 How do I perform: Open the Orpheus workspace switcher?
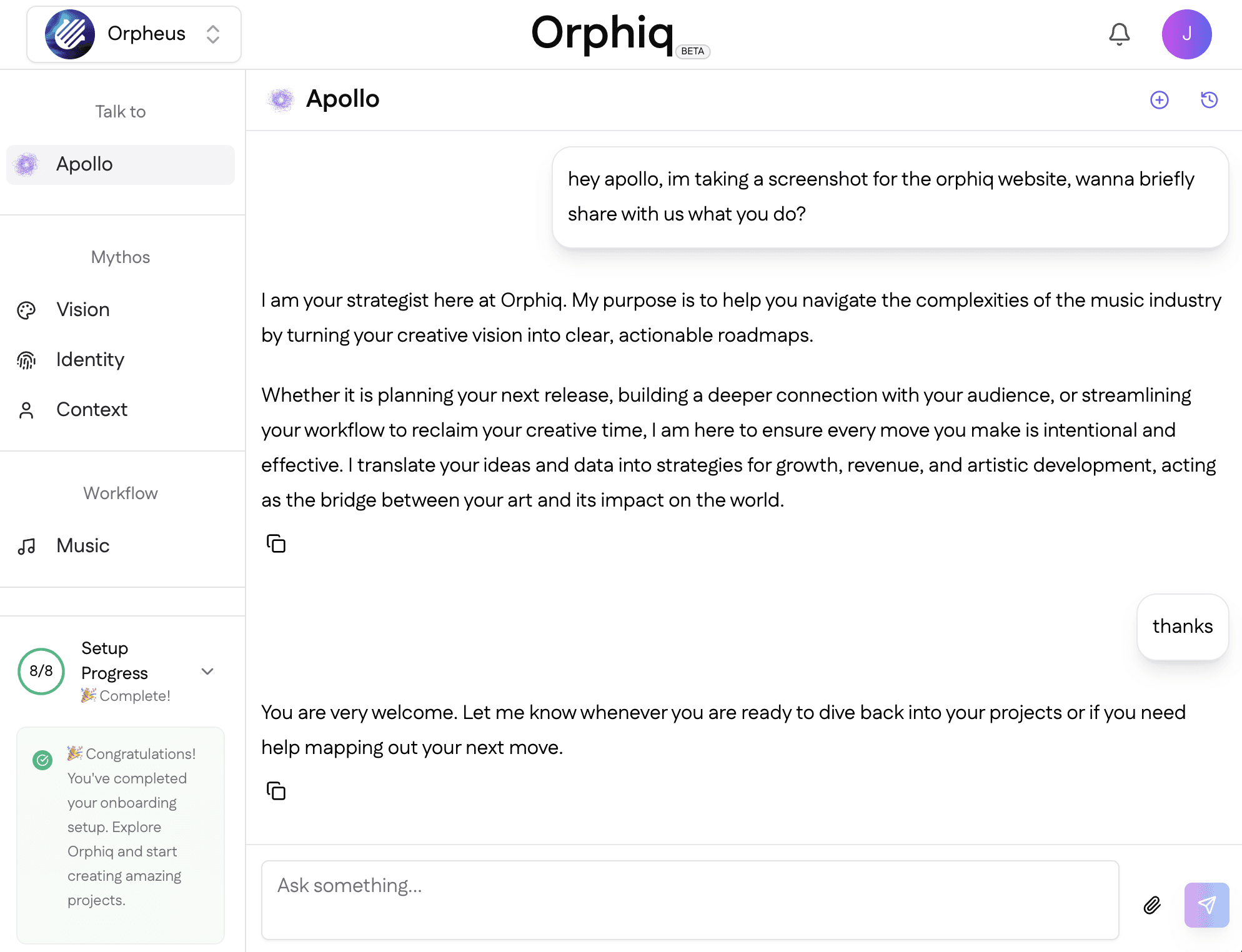pyautogui.click(x=213, y=34)
